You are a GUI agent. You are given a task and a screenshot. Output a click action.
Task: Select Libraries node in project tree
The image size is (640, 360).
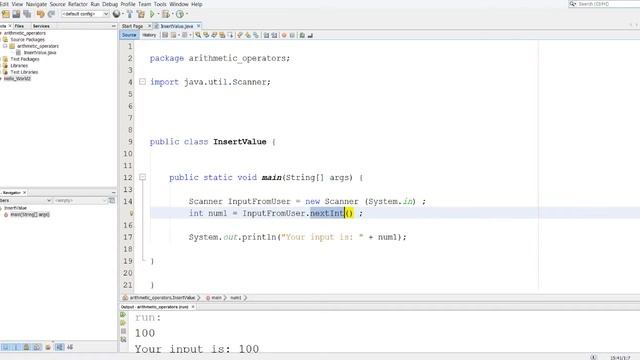19,66
